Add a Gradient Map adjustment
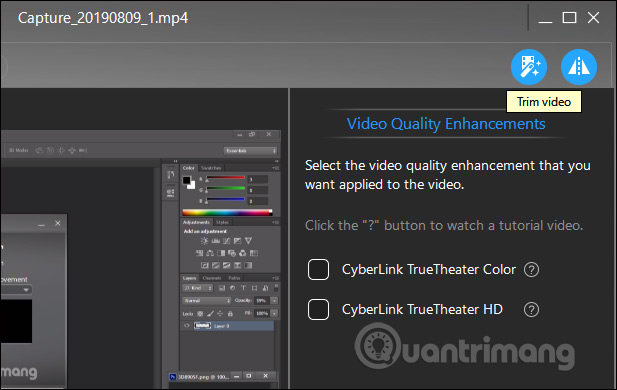The height and width of the screenshot is (390, 617). (x=248, y=265)
